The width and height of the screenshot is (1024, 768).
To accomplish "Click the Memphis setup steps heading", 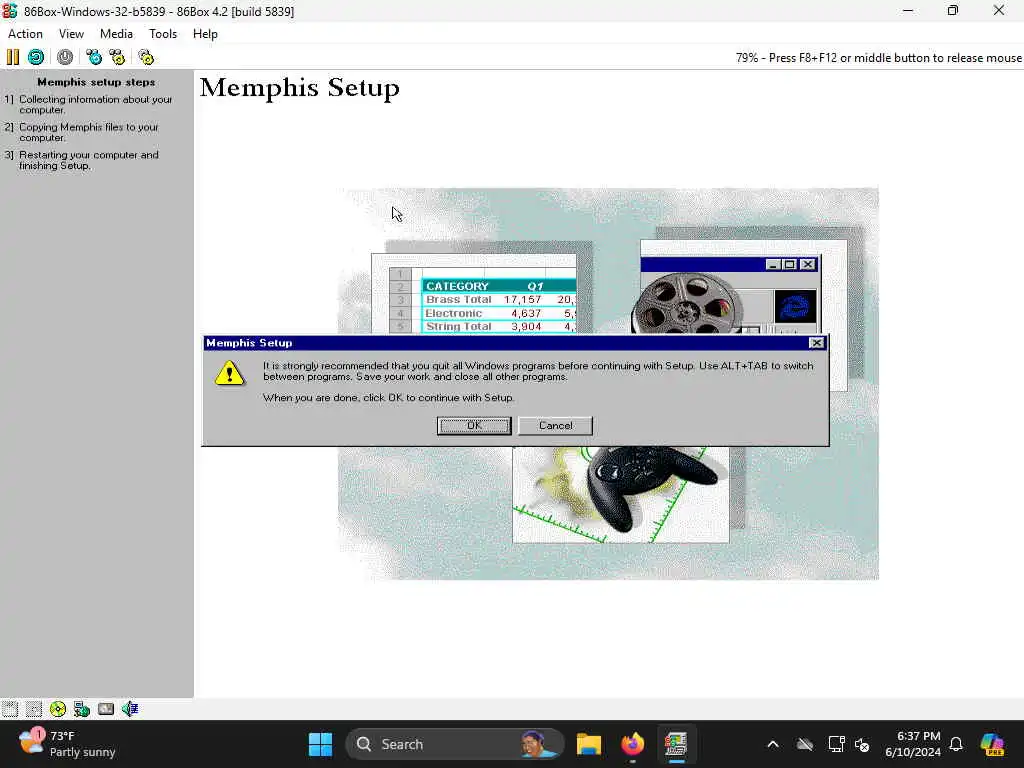I will point(96,82).
